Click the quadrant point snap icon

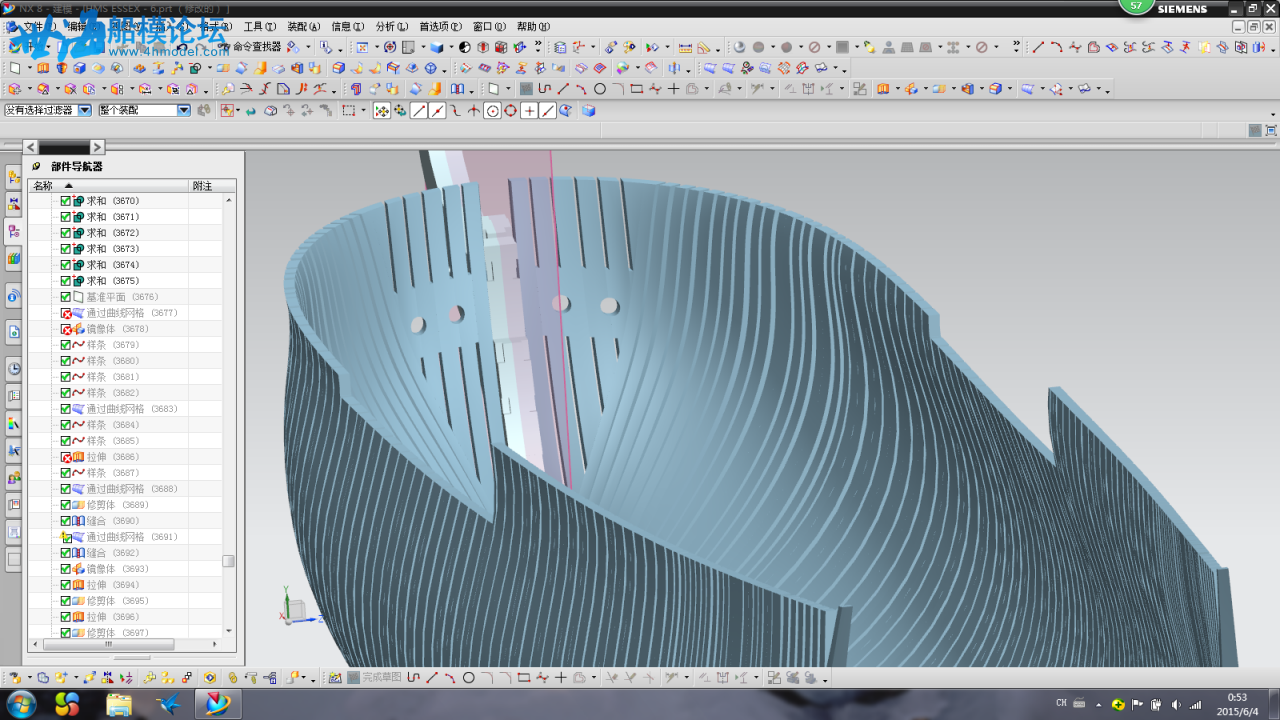click(510, 110)
